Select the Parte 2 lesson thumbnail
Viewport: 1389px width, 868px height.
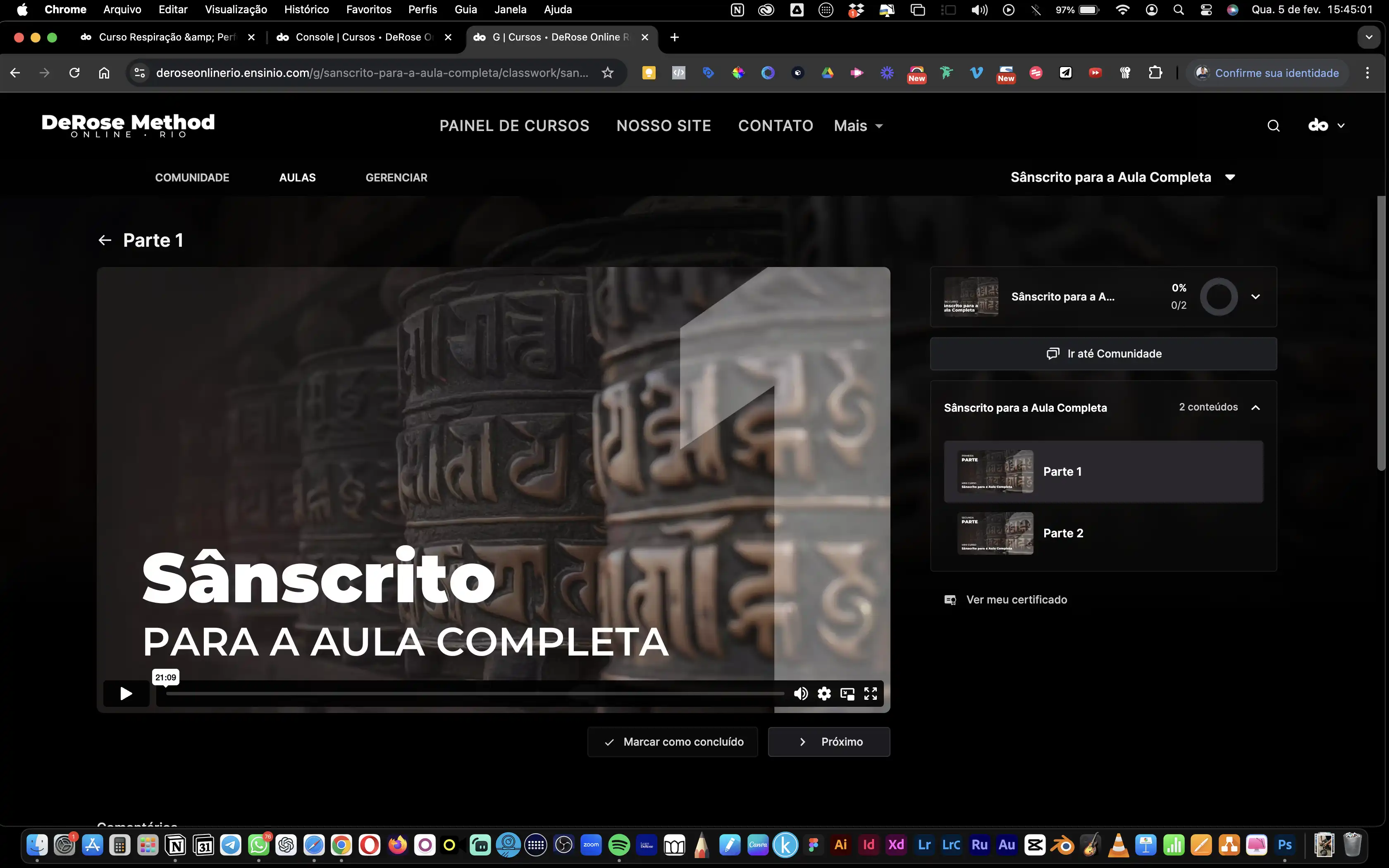click(x=995, y=533)
